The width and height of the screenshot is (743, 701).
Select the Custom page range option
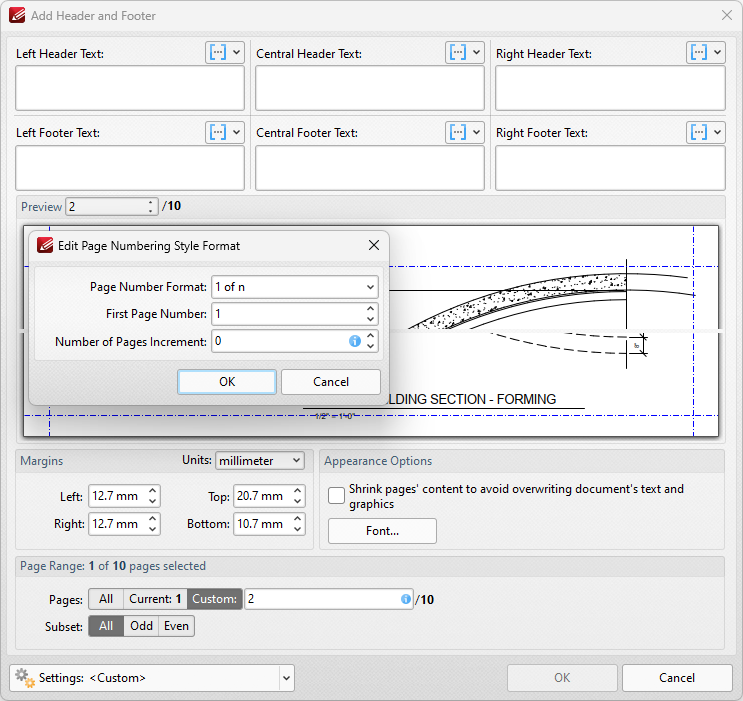click(x=215, y=599)
